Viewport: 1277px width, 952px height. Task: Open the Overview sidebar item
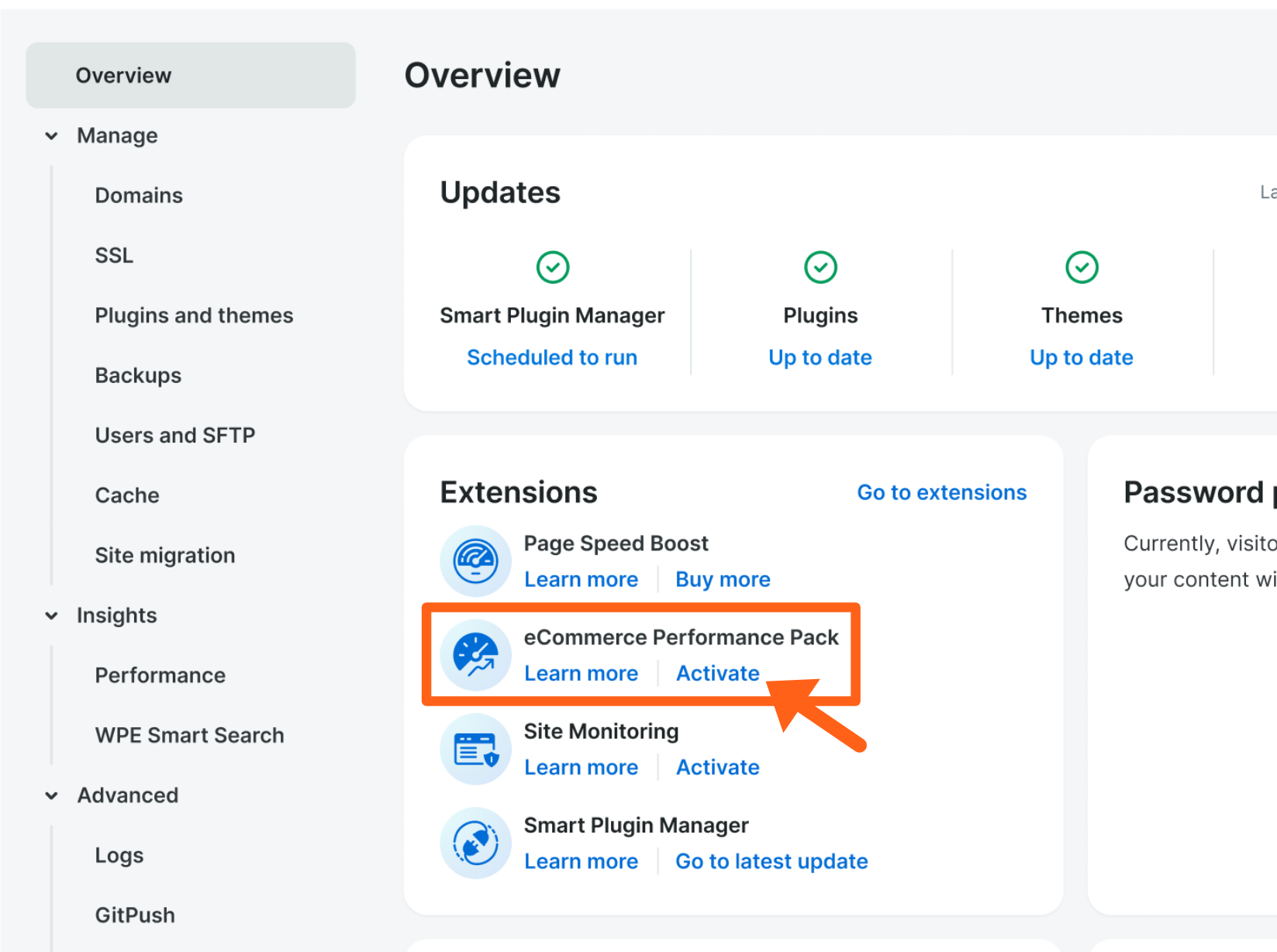pyautogui.click(x=123, y=75)
